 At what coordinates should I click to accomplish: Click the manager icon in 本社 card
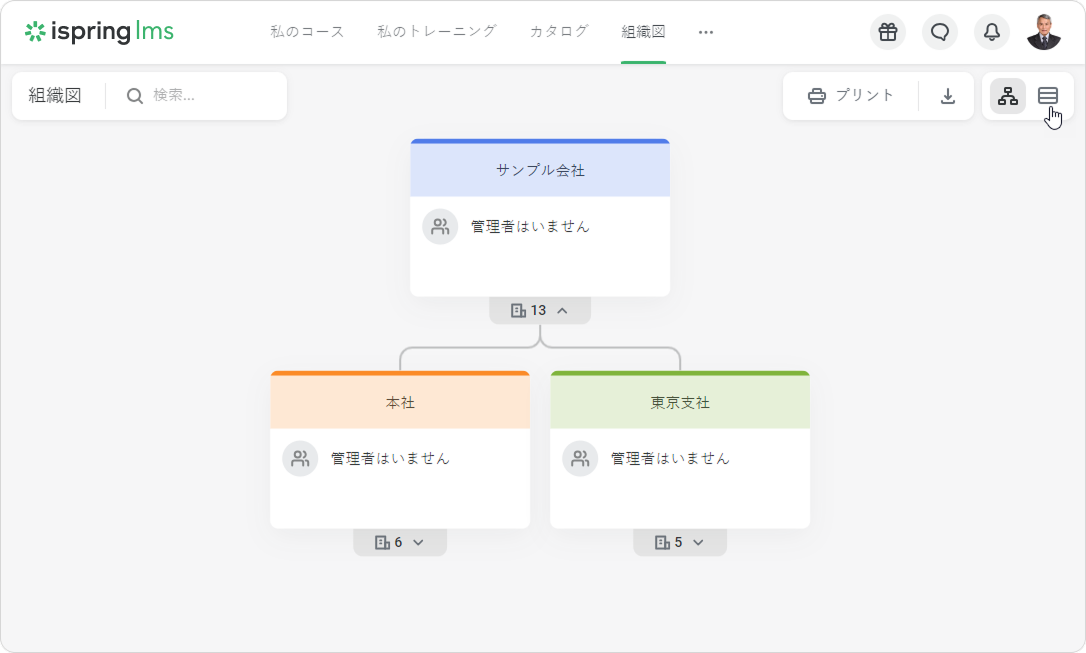300,459
